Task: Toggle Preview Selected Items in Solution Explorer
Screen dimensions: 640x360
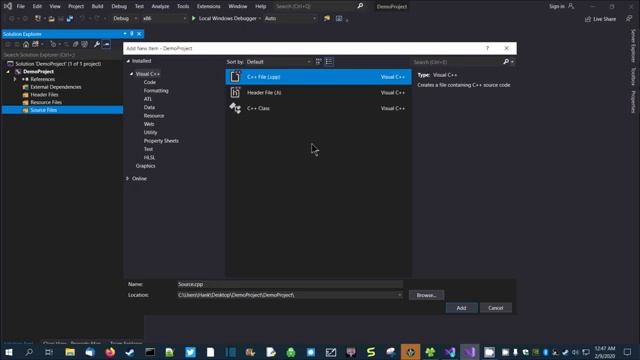Action: pyautogui.click(x=106, y=44)
